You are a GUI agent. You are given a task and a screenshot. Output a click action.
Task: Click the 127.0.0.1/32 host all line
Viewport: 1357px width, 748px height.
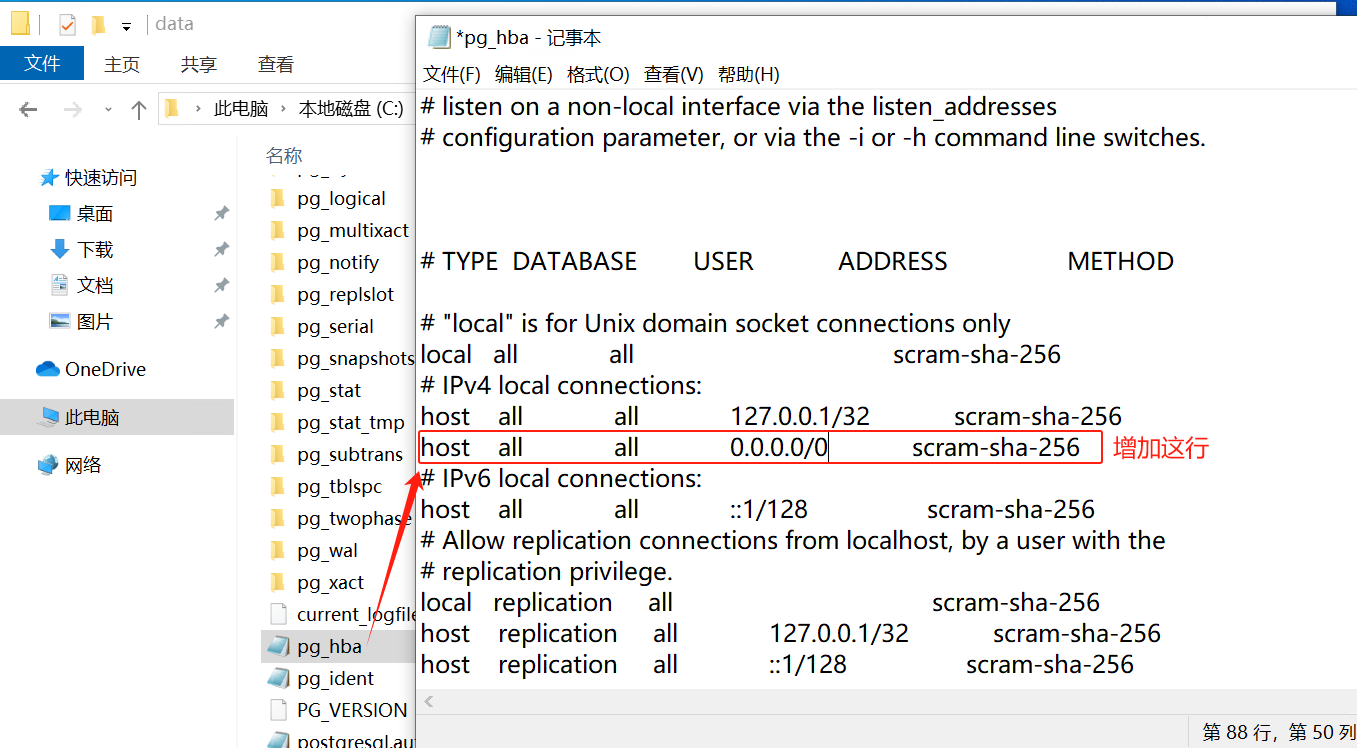pyautogui.click(x=771, y=416)
